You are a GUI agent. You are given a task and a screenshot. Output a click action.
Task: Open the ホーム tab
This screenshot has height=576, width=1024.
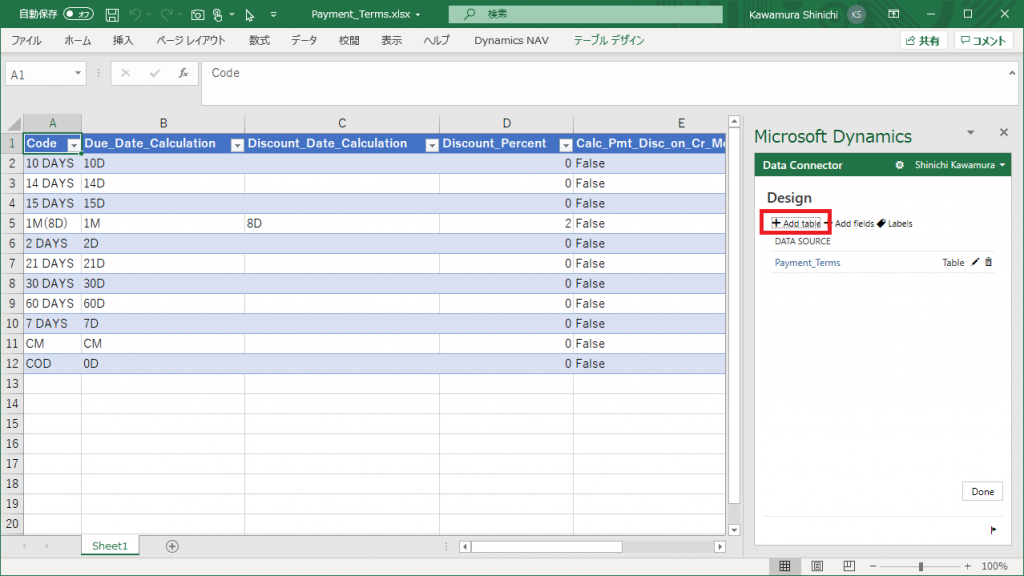click(78, 40)
